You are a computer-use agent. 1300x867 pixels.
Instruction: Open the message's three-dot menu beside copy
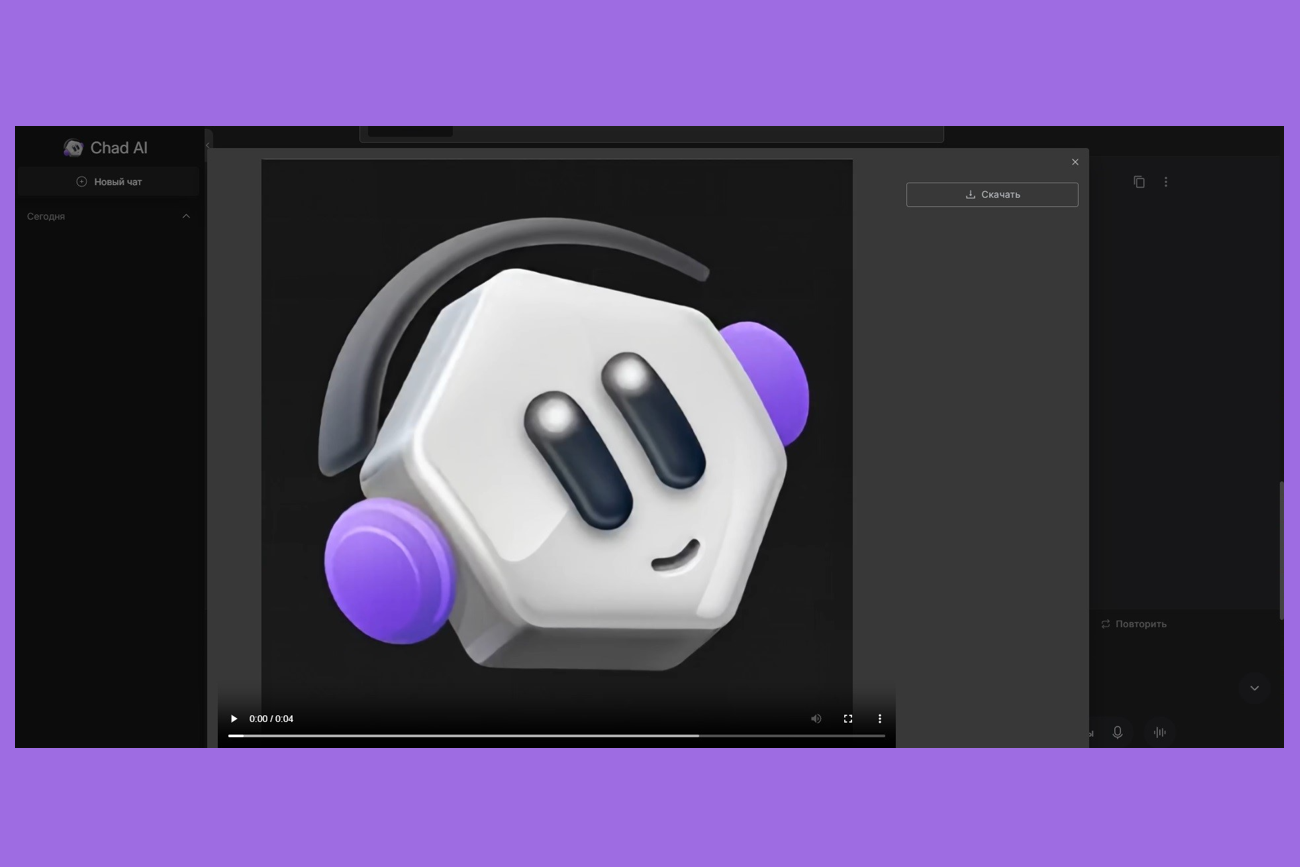pos(1166,182)
